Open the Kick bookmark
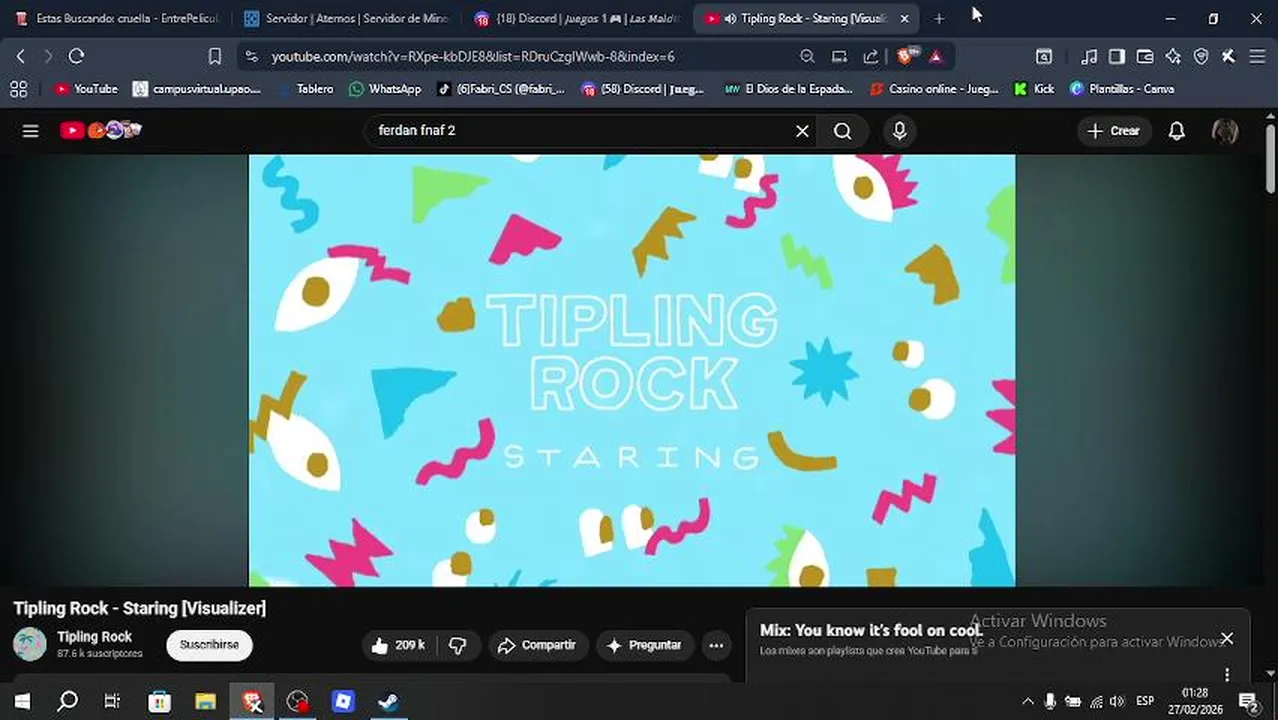The height and width of the screenshot is (720, 1278). point(1034,89)
